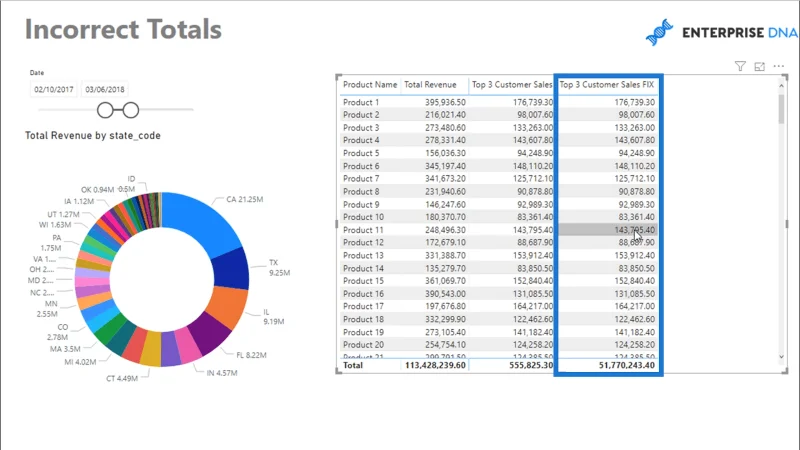
Task: Click the Product 16 row name
Action: coord(363,293)
